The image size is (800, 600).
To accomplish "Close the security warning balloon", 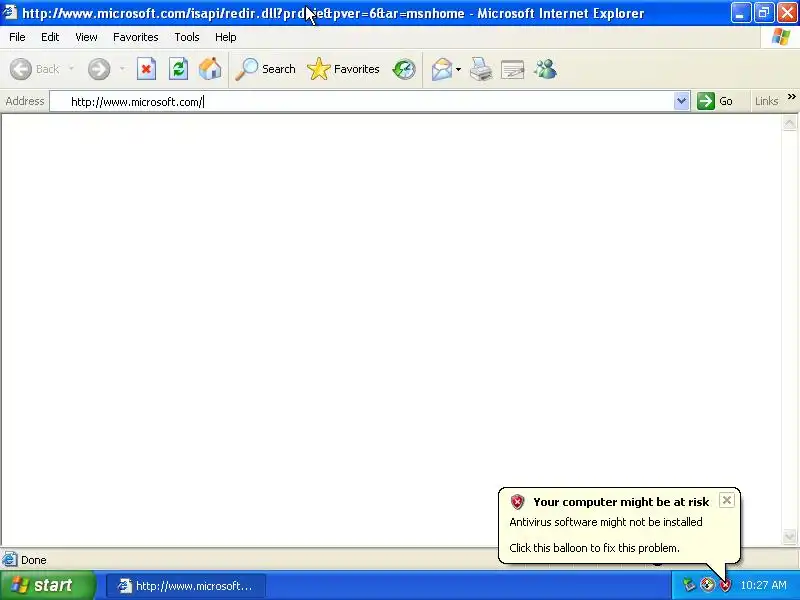I will coord(727,500).
